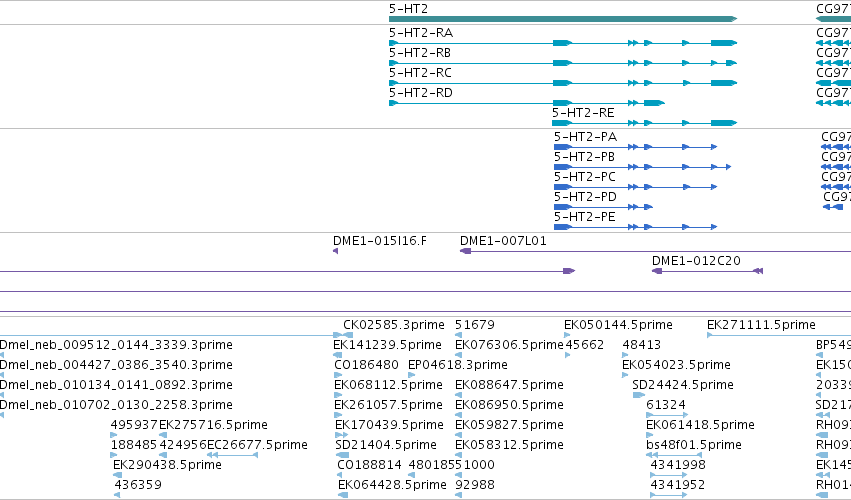Select Dmel_neb_004427_0386_3540.3prime label

coord(116,365)
